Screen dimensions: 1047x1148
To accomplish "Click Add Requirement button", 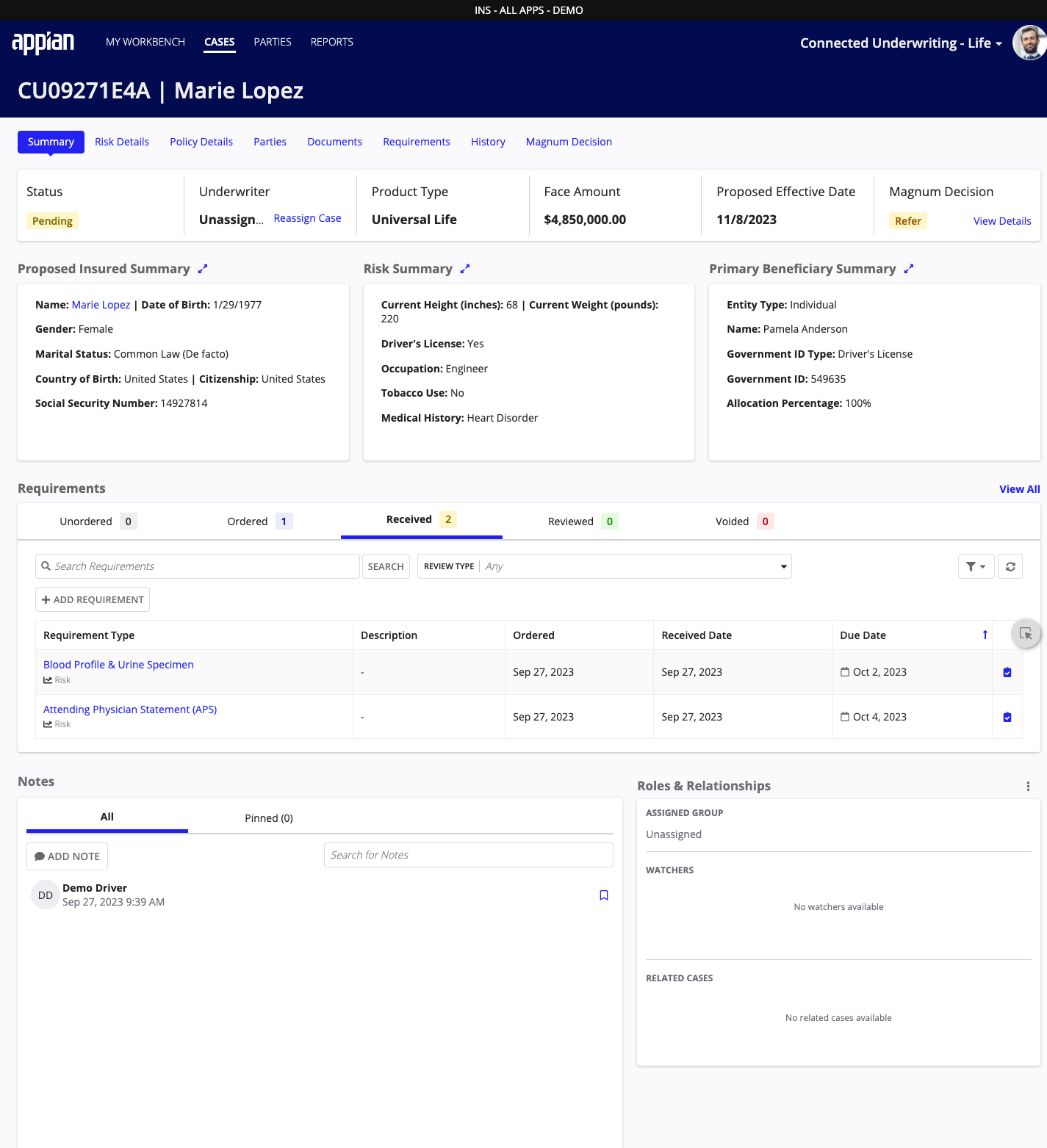I will point(93,599).
